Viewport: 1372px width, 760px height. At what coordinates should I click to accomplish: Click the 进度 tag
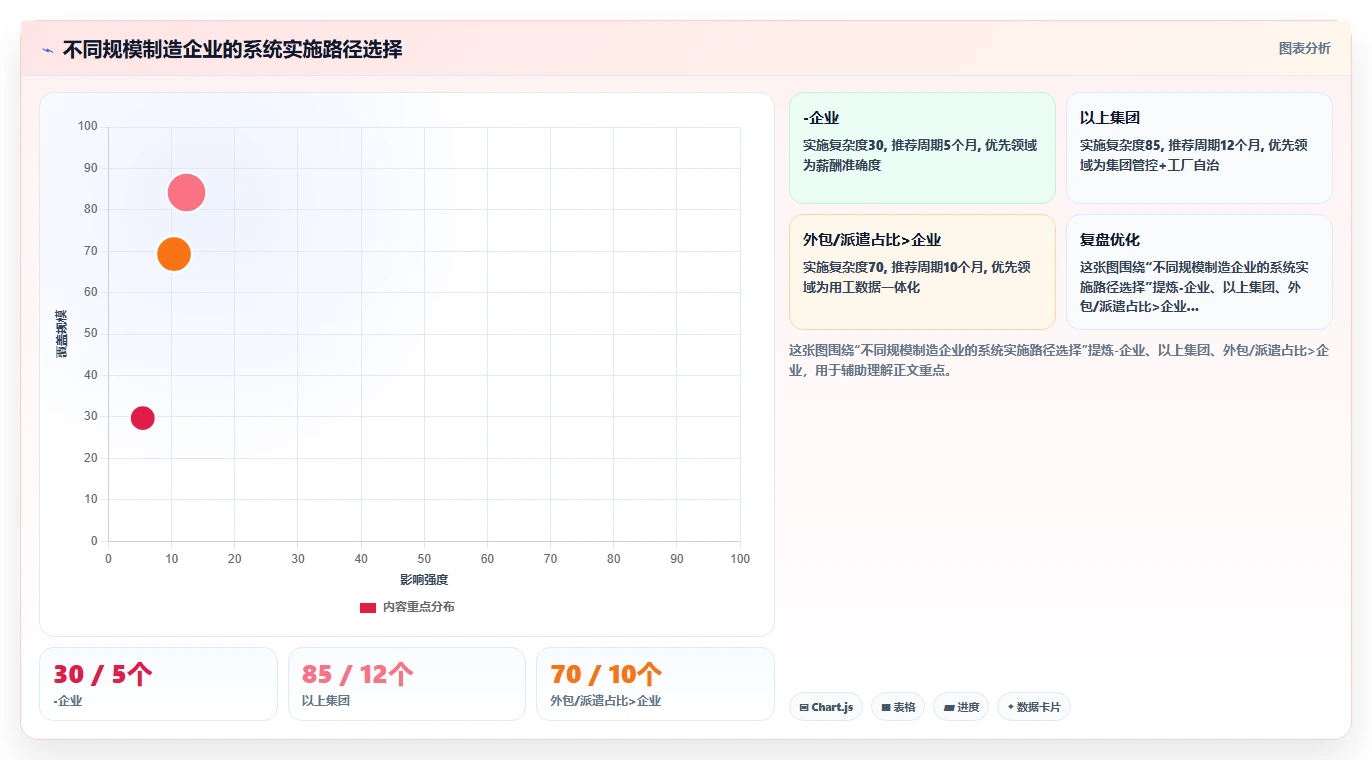(961, 707)
